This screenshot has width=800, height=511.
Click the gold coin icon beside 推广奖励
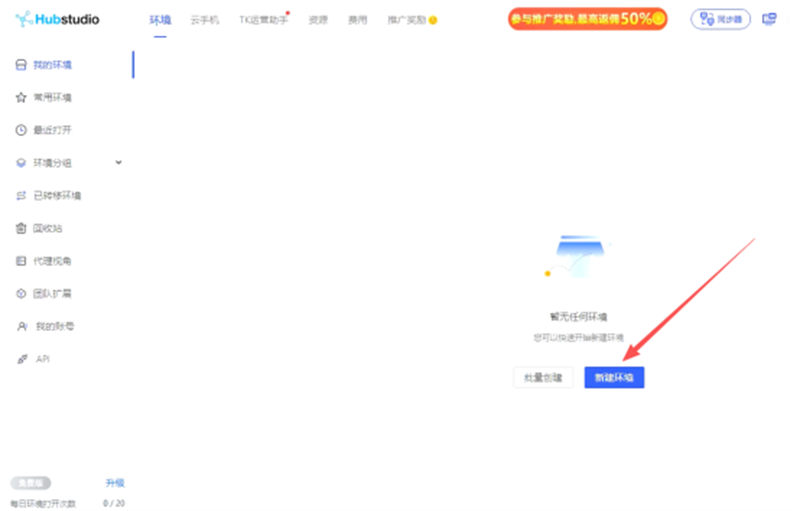(x=433, y=20)
